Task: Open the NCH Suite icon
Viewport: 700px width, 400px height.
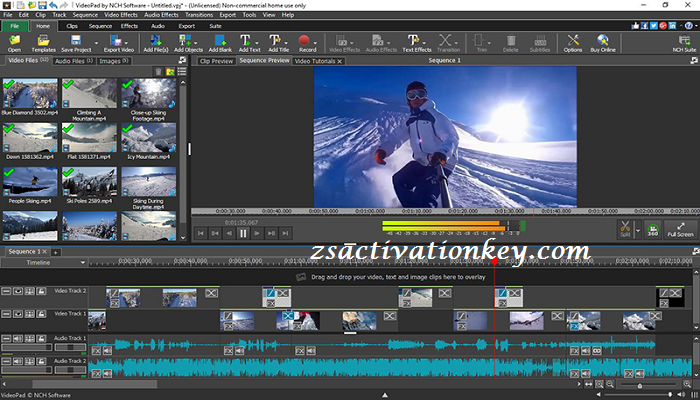Action: click(x=684, y=40)
